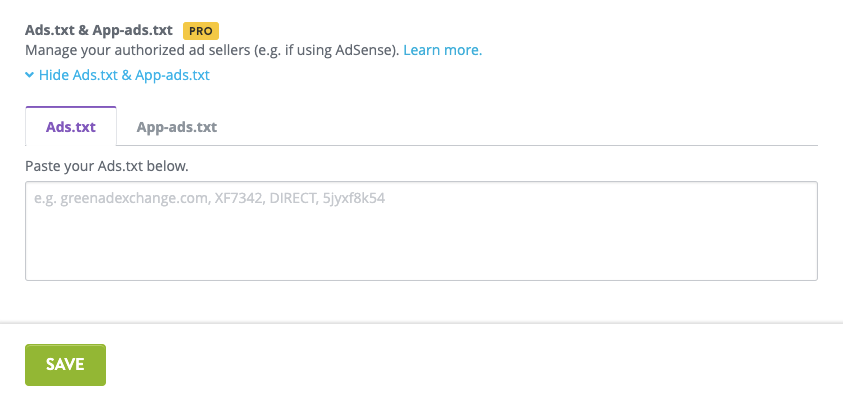This screenshot has width=843, height=404.
Task: Click the chevron icon beside Hide Ads.txt
Action: [30, 75]
